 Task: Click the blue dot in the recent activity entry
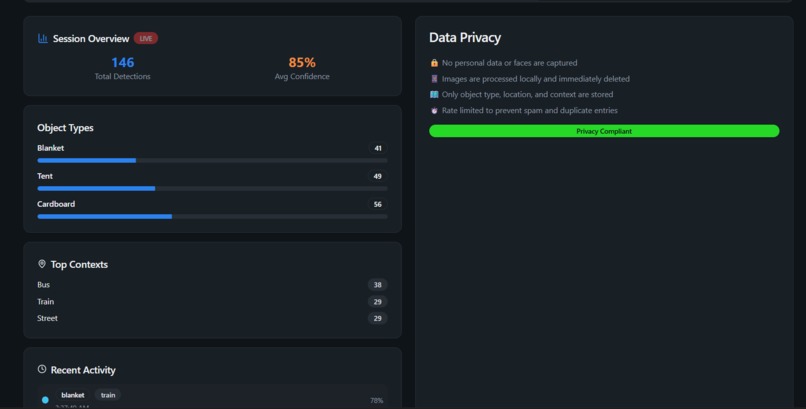click(45, 400)
